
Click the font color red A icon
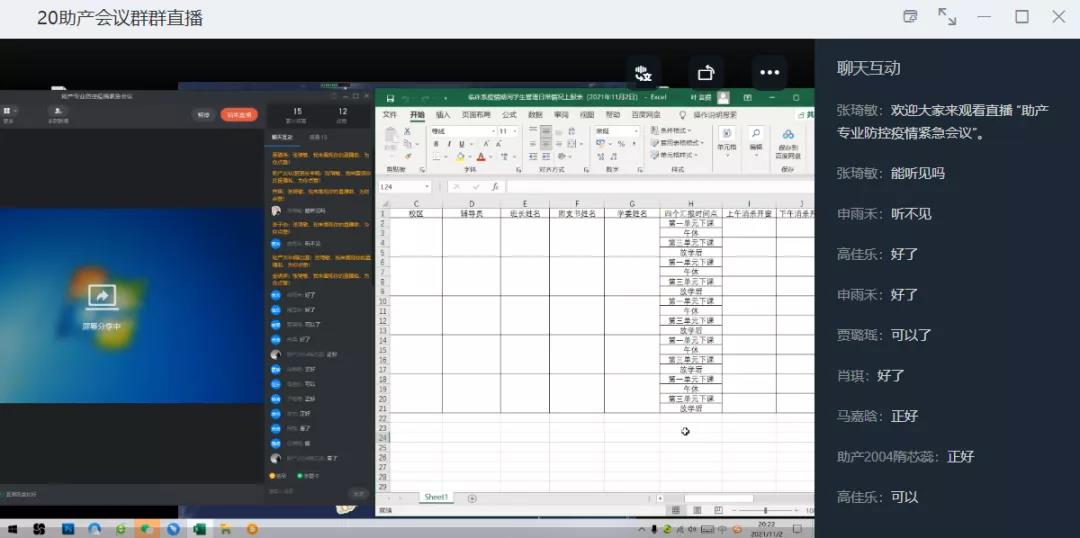pos(481,157)
